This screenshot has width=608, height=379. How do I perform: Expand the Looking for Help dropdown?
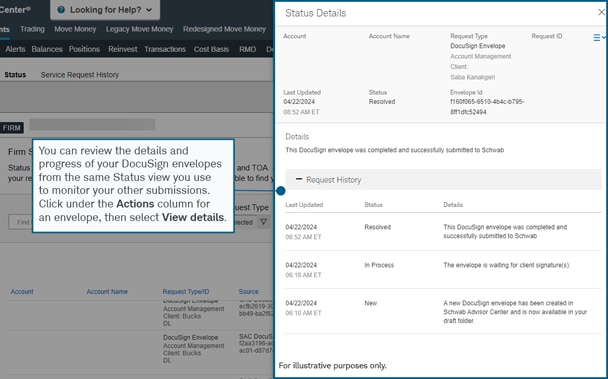[x=105, y=10]
